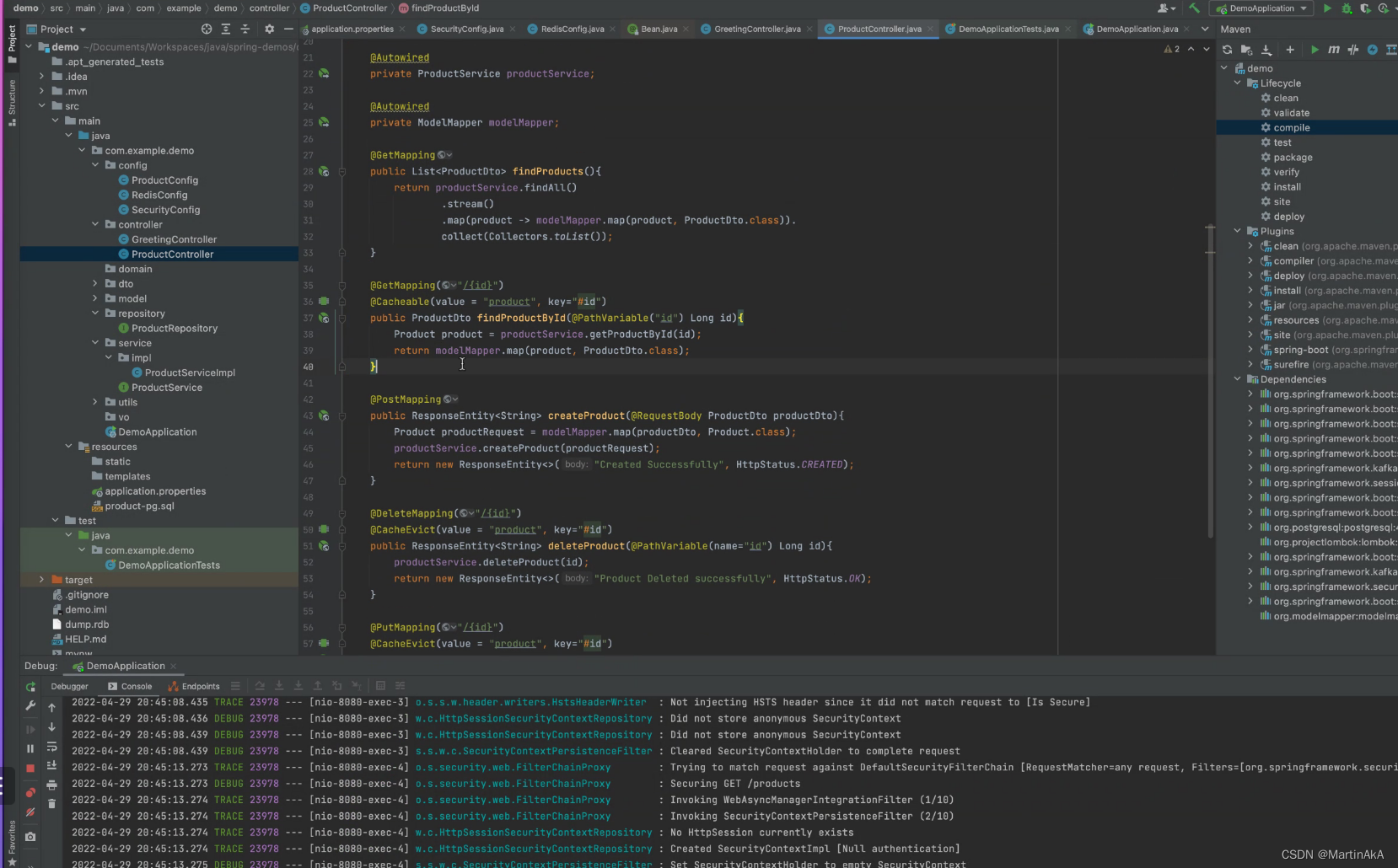Click gutter run icon on line 28

tap(324, 172)
